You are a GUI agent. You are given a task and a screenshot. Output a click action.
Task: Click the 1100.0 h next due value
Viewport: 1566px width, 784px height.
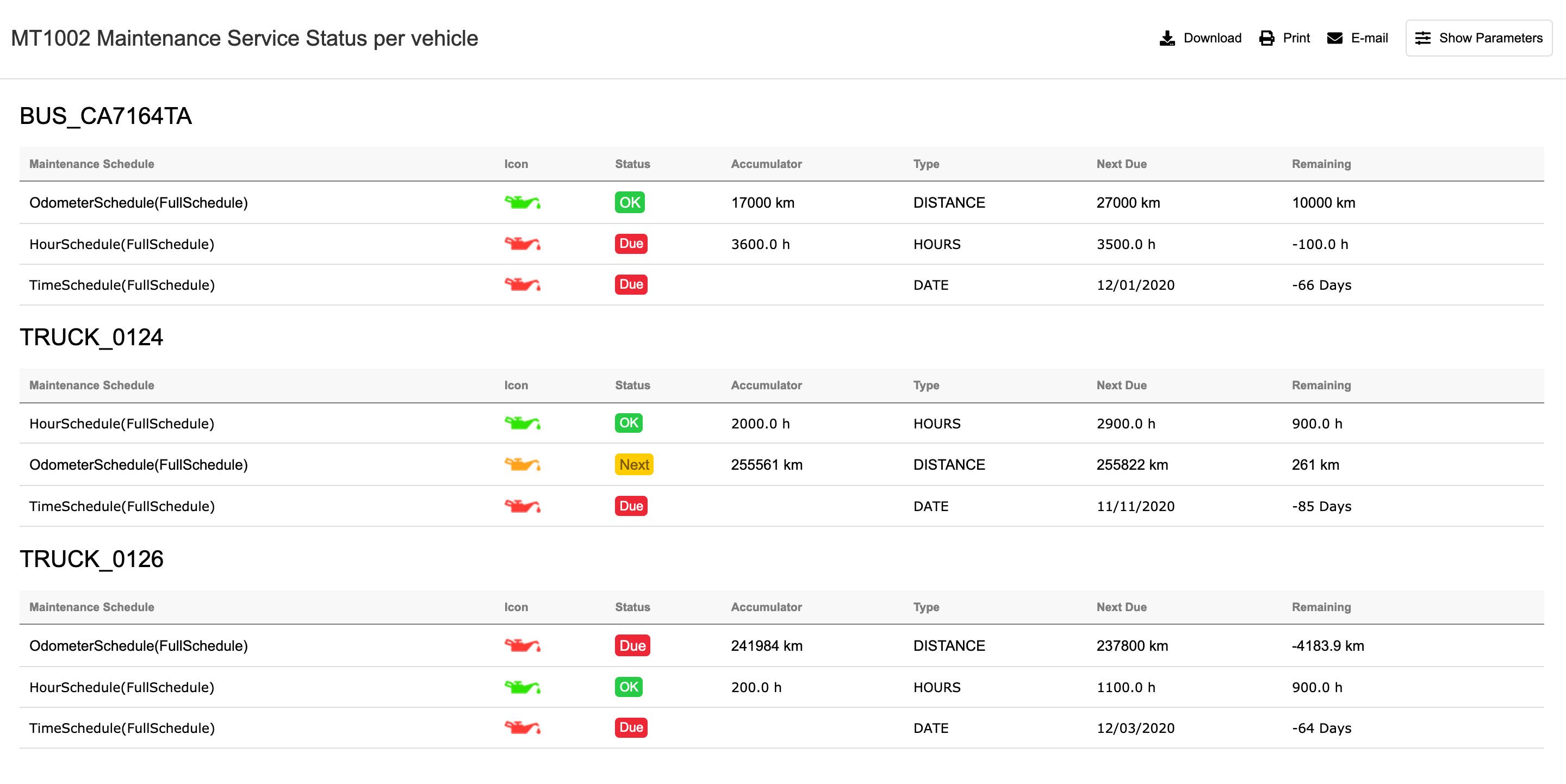coord(1126,687)
